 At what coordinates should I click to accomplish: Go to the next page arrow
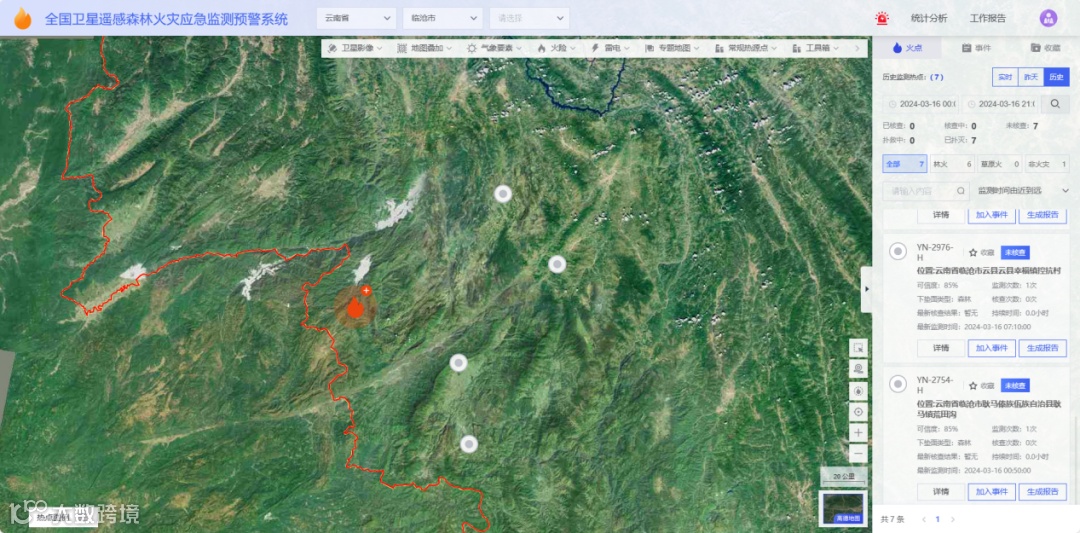(x=953, y=519)
